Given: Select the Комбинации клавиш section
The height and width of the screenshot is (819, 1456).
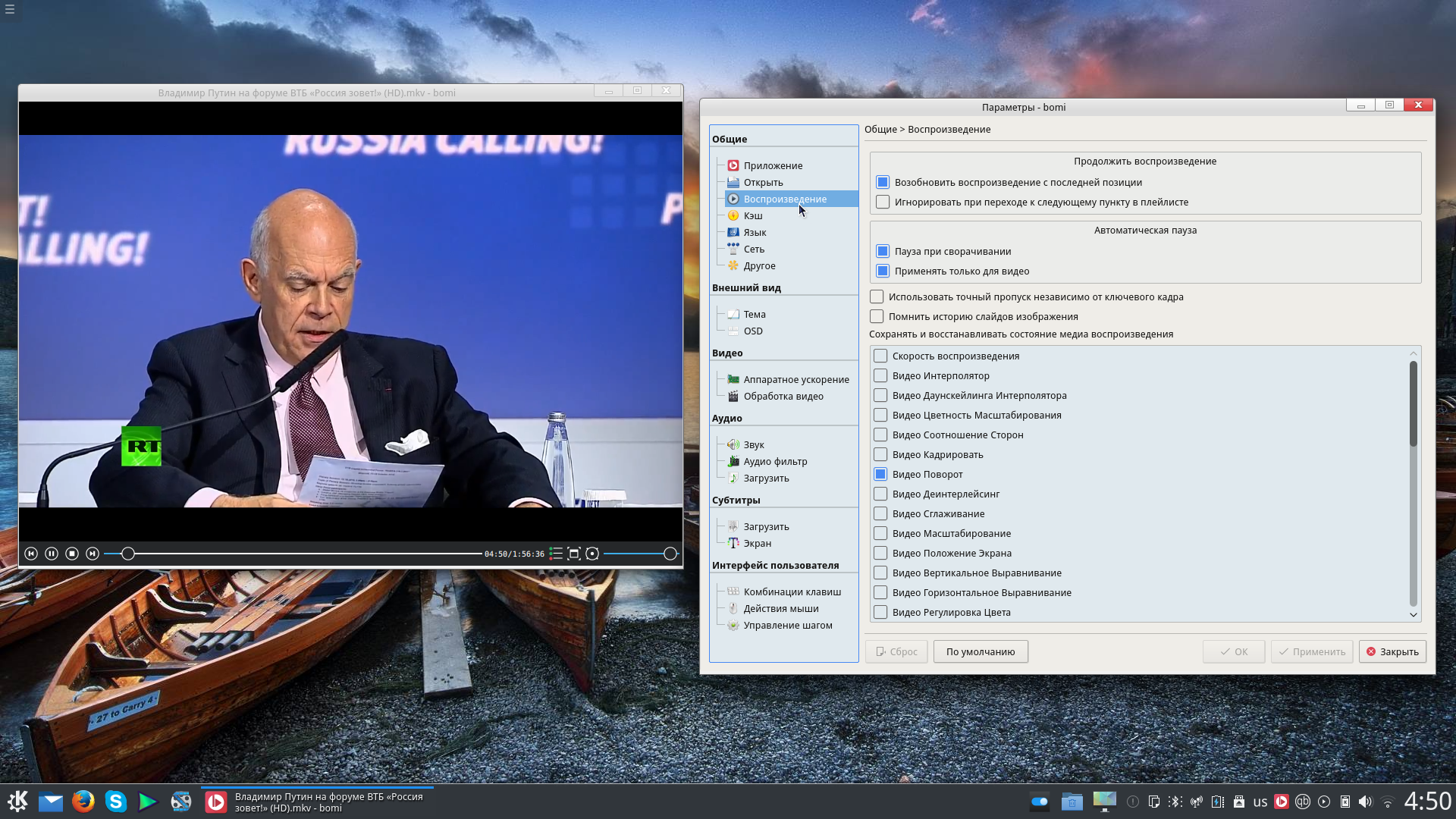Looking at the screenshot, I should (x=792, y=592).
